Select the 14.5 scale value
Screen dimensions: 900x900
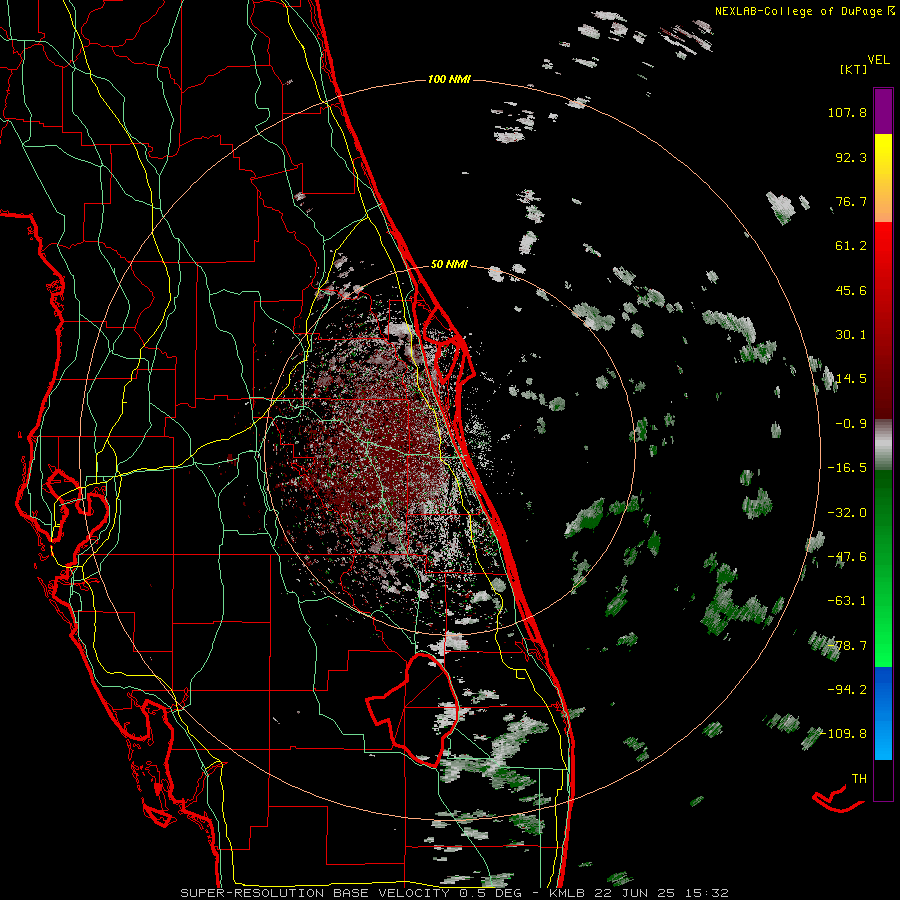coord(851,379)
